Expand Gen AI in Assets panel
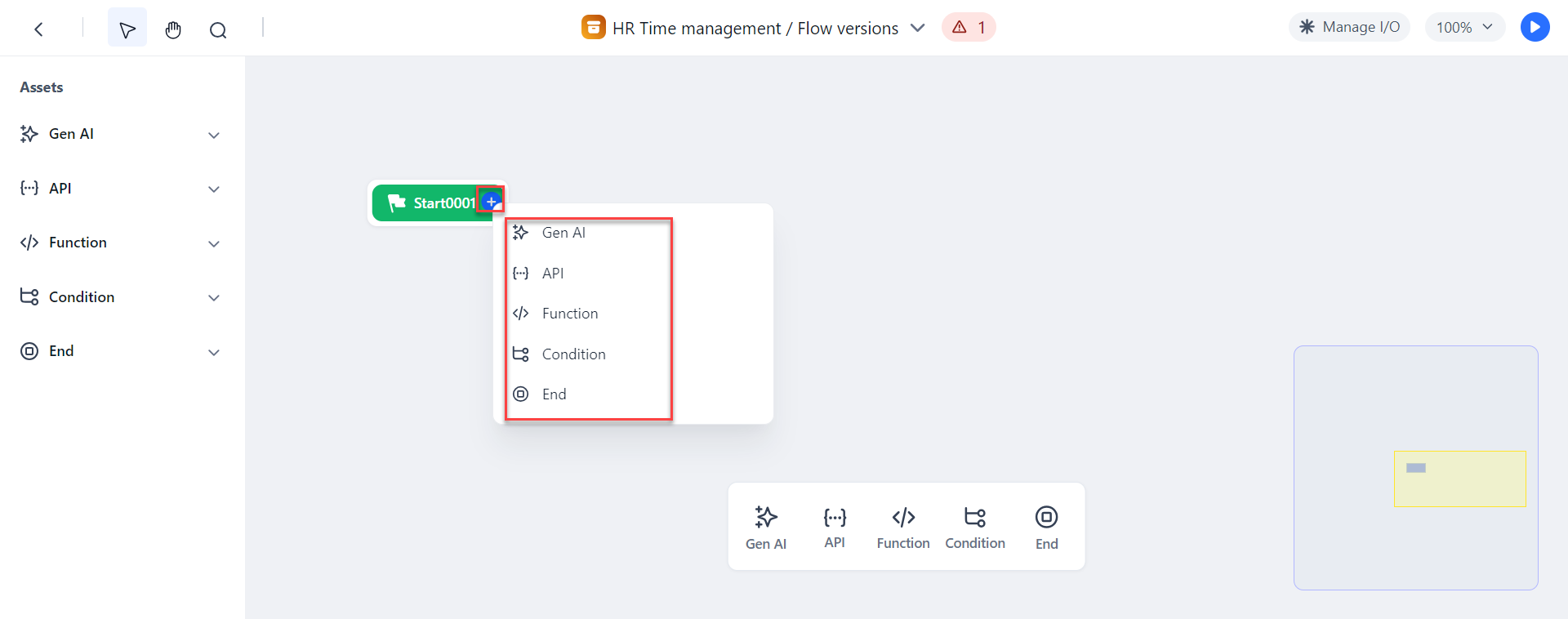The image size is (1568, 619). point(121,134)
